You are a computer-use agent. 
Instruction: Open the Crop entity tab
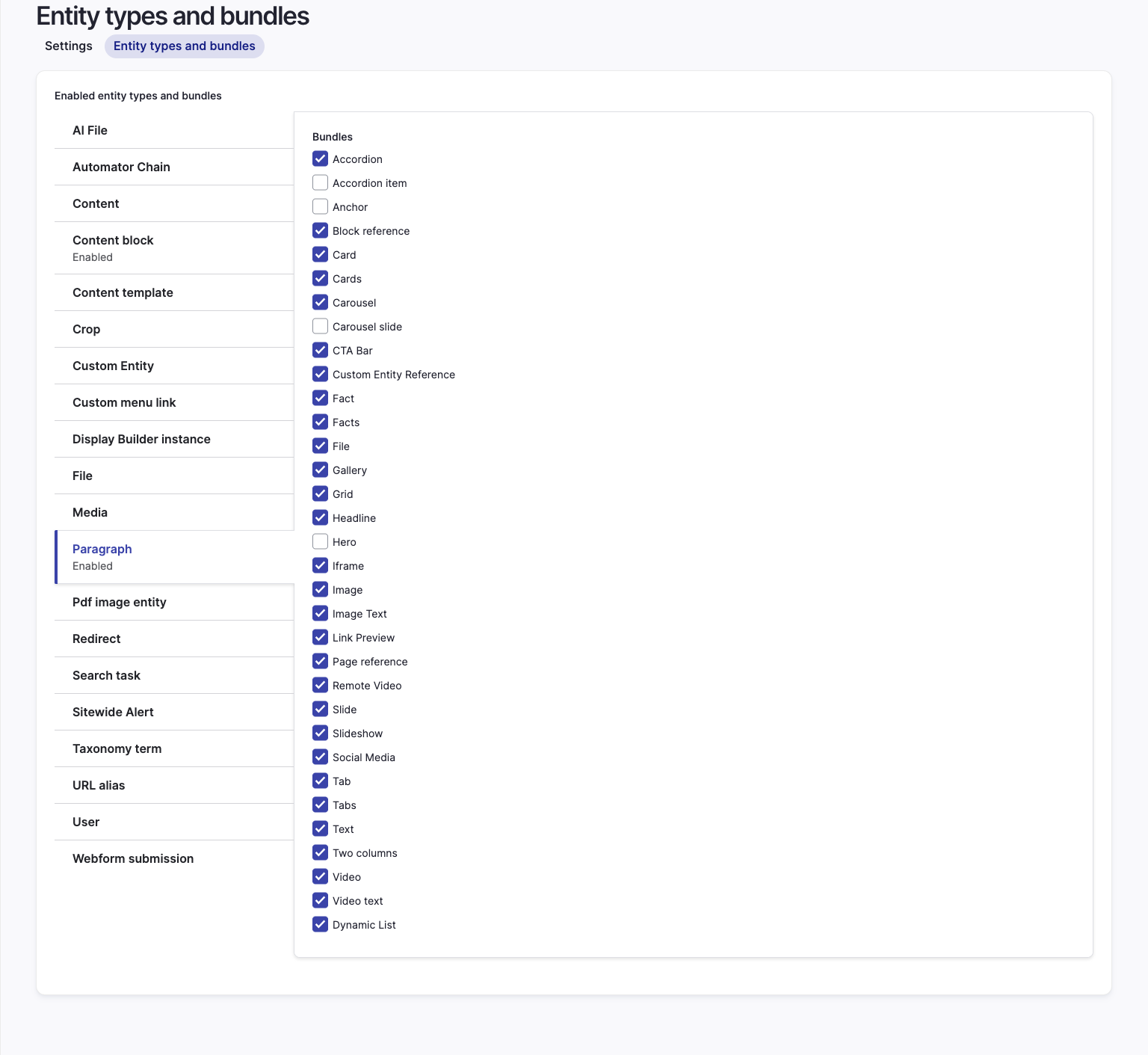[174, 329]
